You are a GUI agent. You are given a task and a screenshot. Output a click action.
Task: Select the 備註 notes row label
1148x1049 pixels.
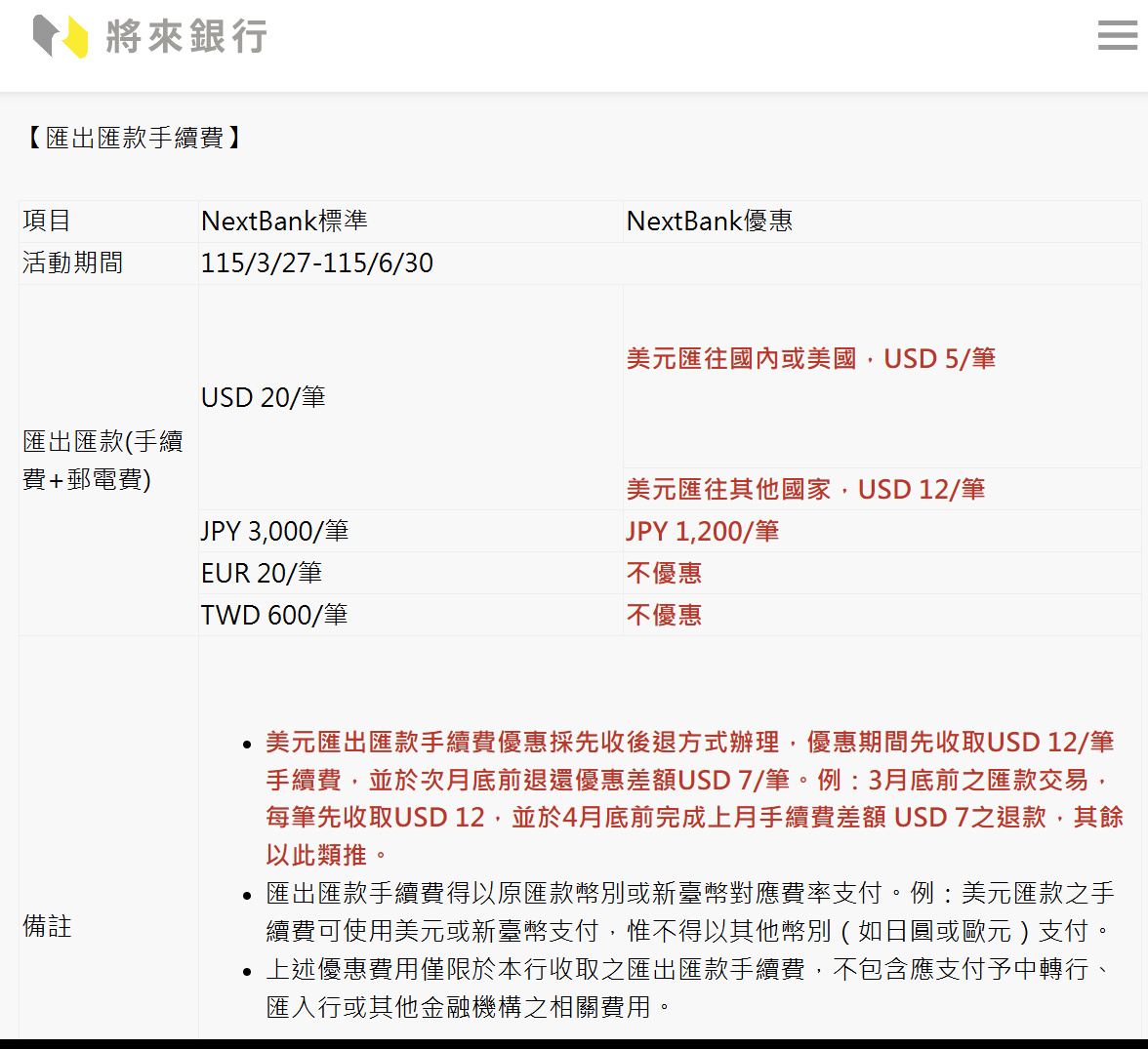coord(46,928)
